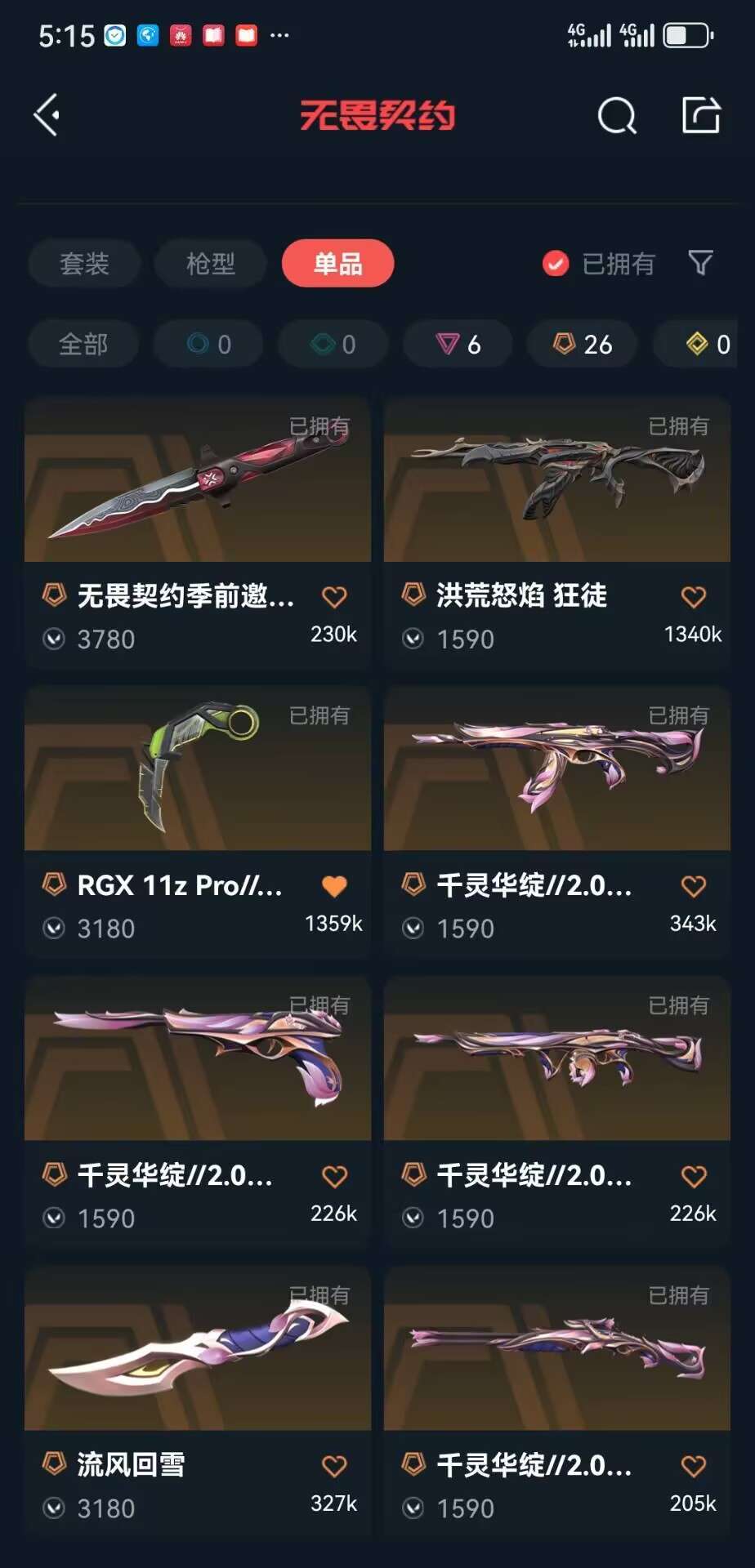Select the purple tier filter showing 6
Image resolution: width=755 pixels, height=1568 pixels.
click(458, 344)
